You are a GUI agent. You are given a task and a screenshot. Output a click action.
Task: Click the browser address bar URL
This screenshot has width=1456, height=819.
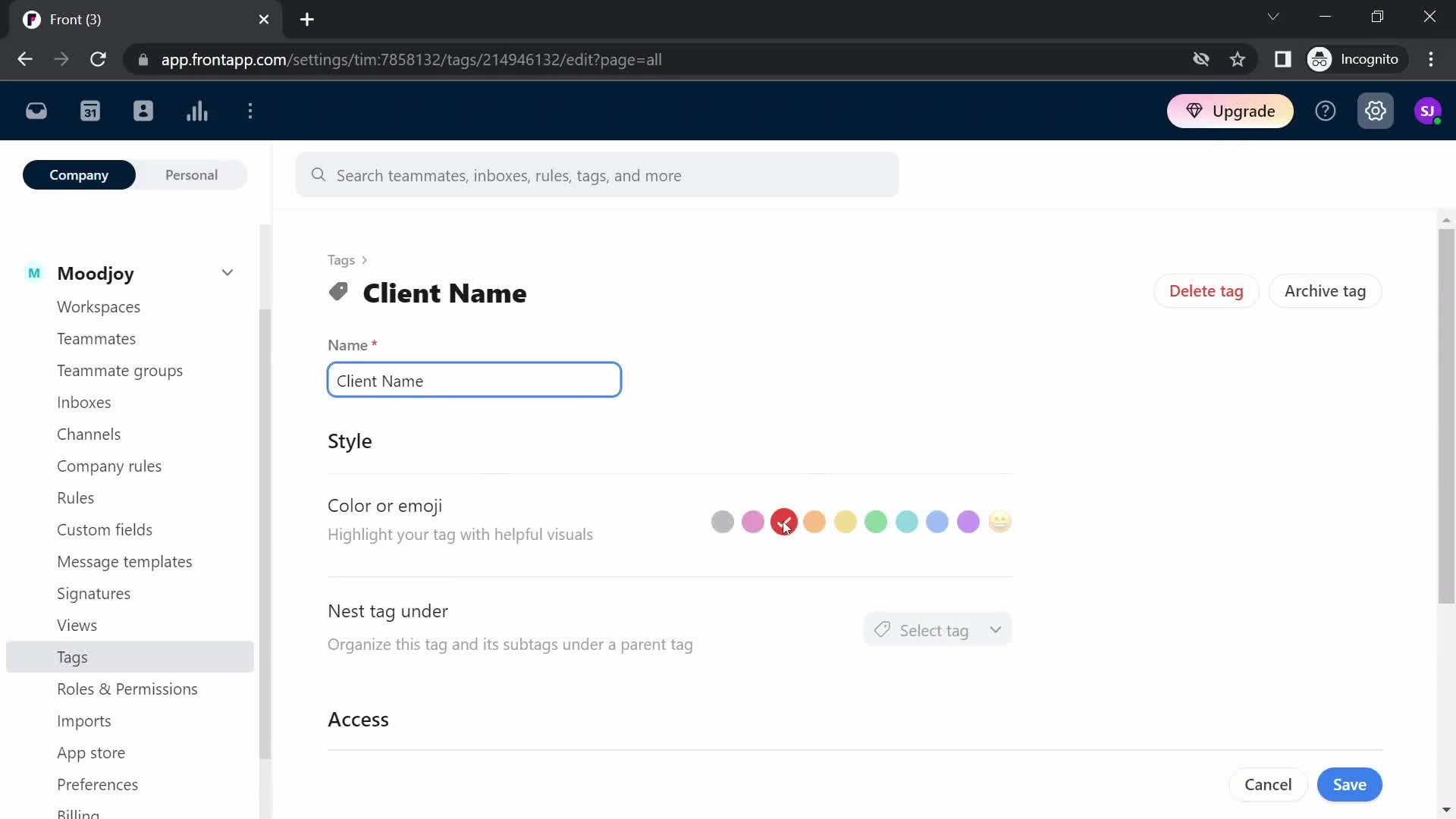[x=411, y=59]
